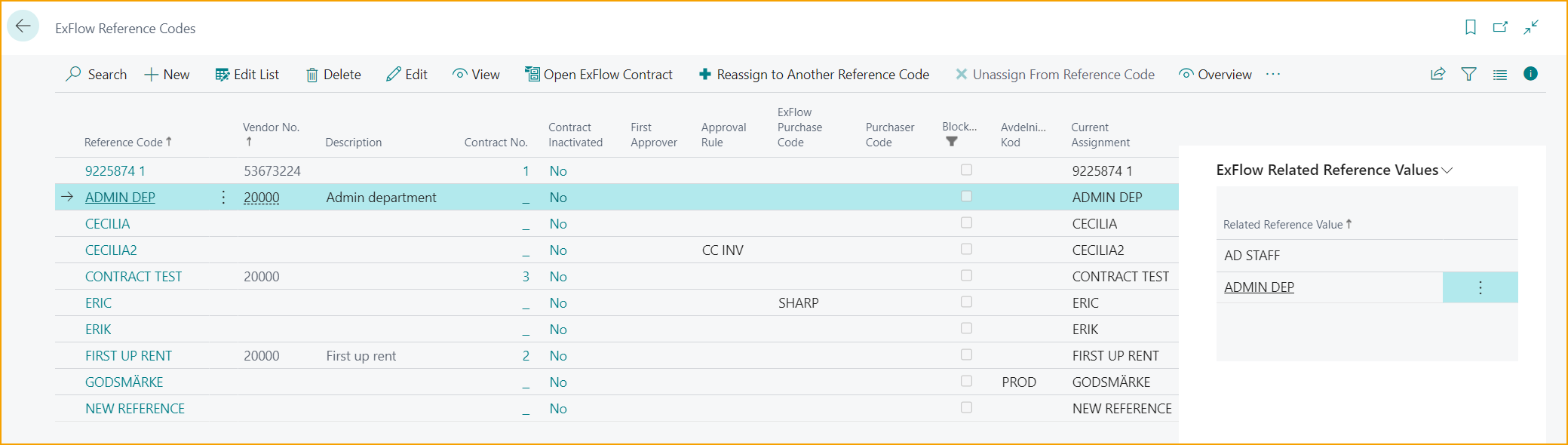Viewport: 1568px width, 445px height.
Task: Open row options for ADMIN DEP
Action: click(x=223, y=197)
